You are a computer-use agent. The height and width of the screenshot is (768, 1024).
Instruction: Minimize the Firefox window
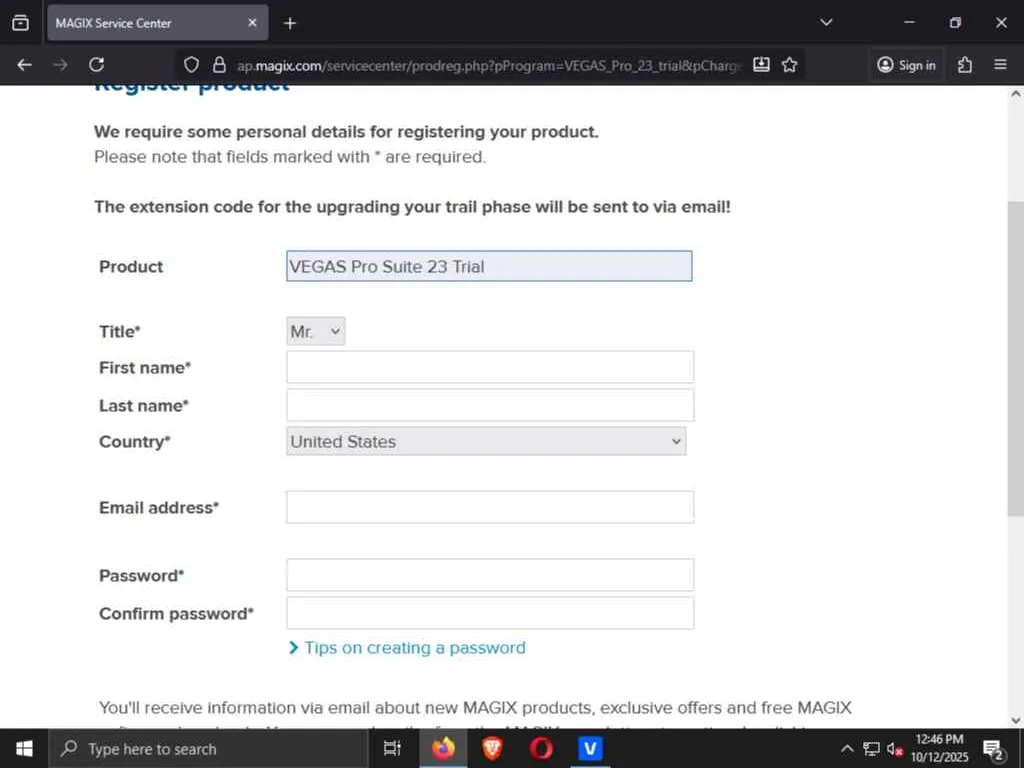pyautogui.click(x=909, y=22)
